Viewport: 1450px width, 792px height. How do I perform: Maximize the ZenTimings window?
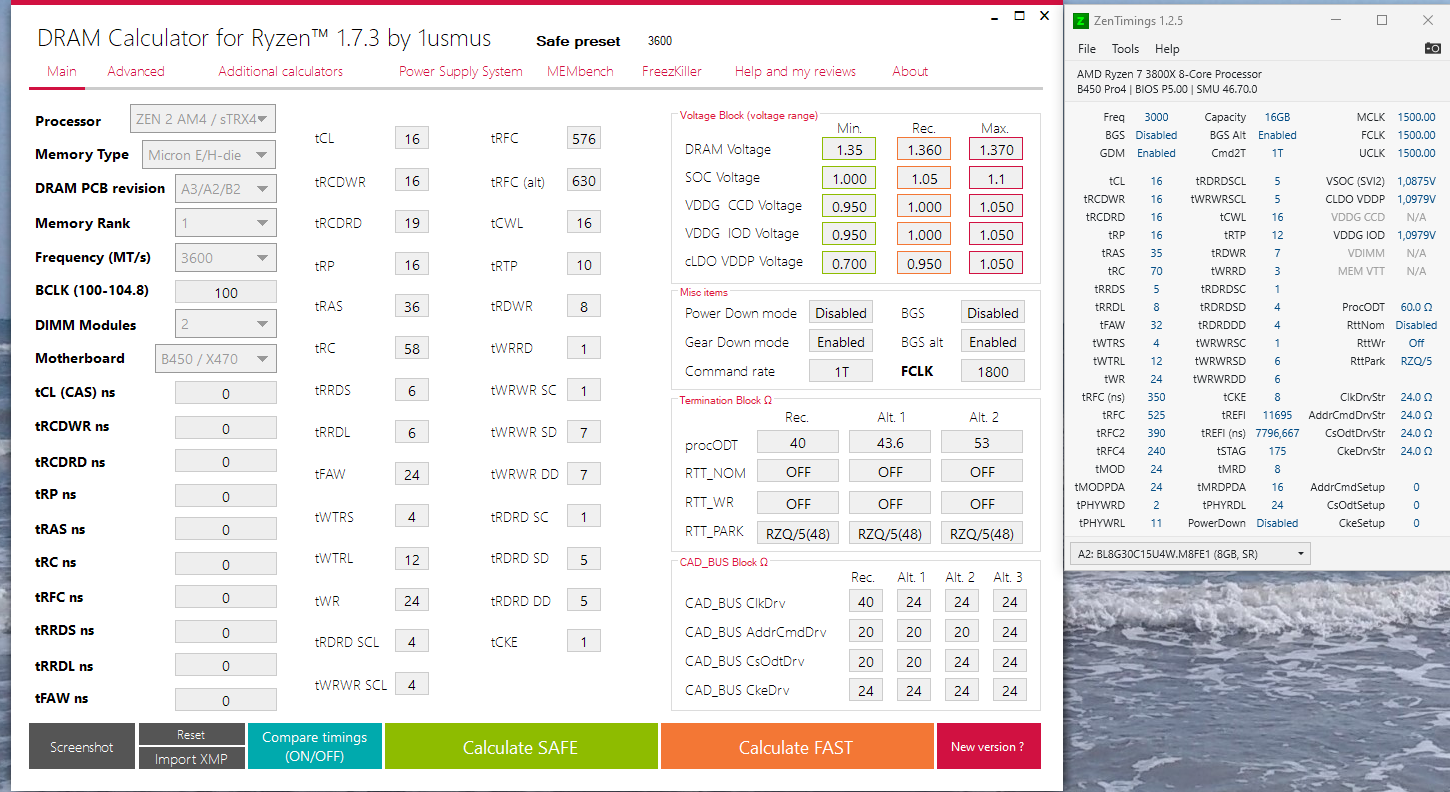1382,20
